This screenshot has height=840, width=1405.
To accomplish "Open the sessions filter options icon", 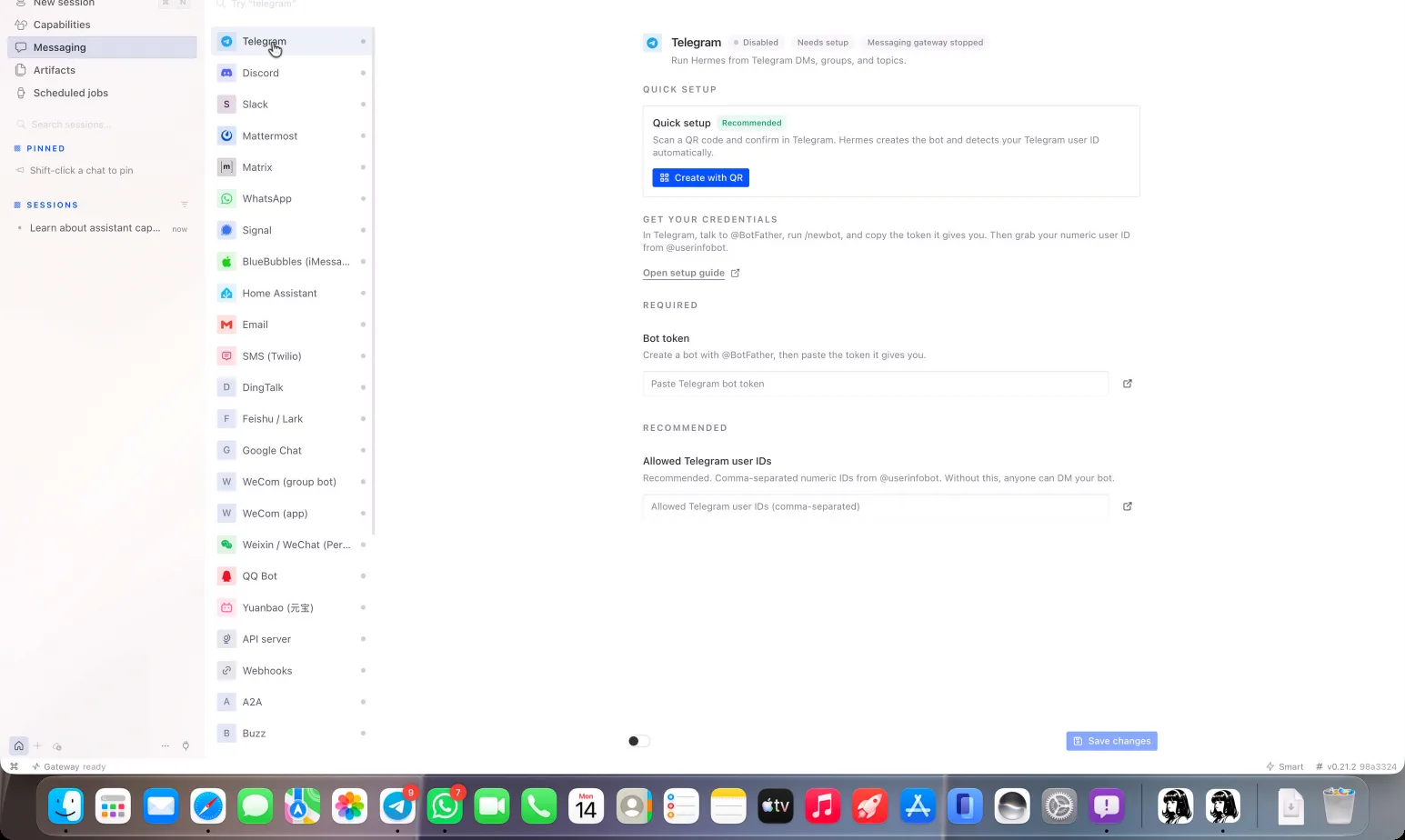I will click(x=185, y=205).
